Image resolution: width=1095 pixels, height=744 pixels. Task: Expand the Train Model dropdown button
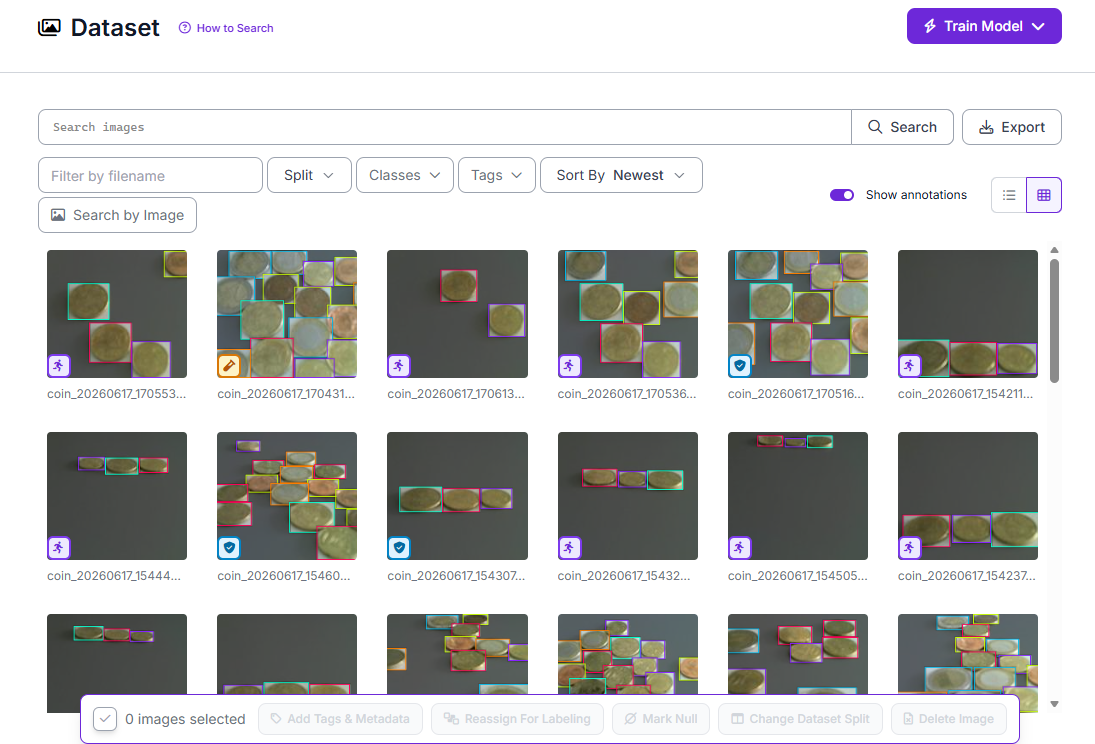click(x=984, y=26)
